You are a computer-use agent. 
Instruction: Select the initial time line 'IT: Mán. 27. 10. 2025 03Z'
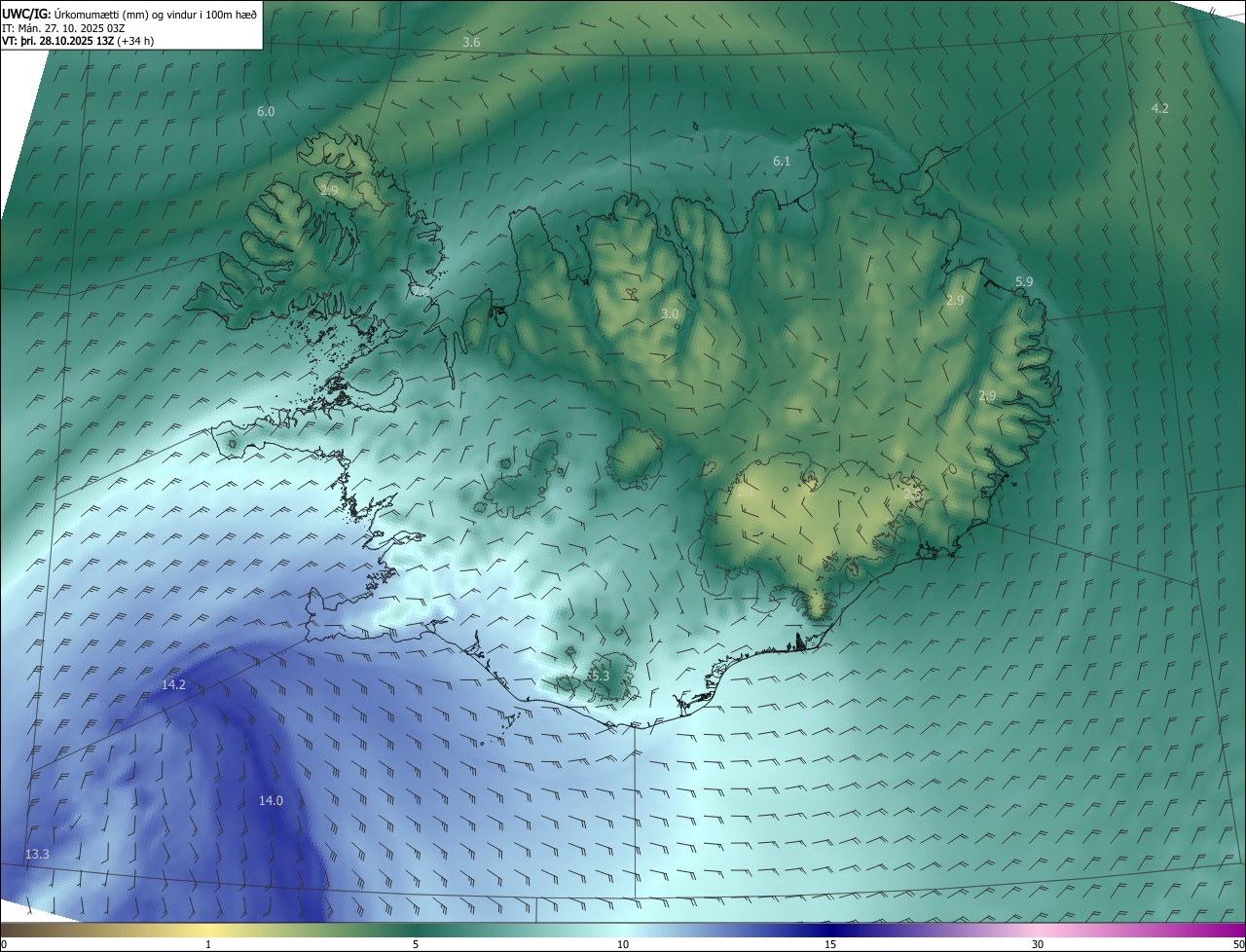click(63, 27)
